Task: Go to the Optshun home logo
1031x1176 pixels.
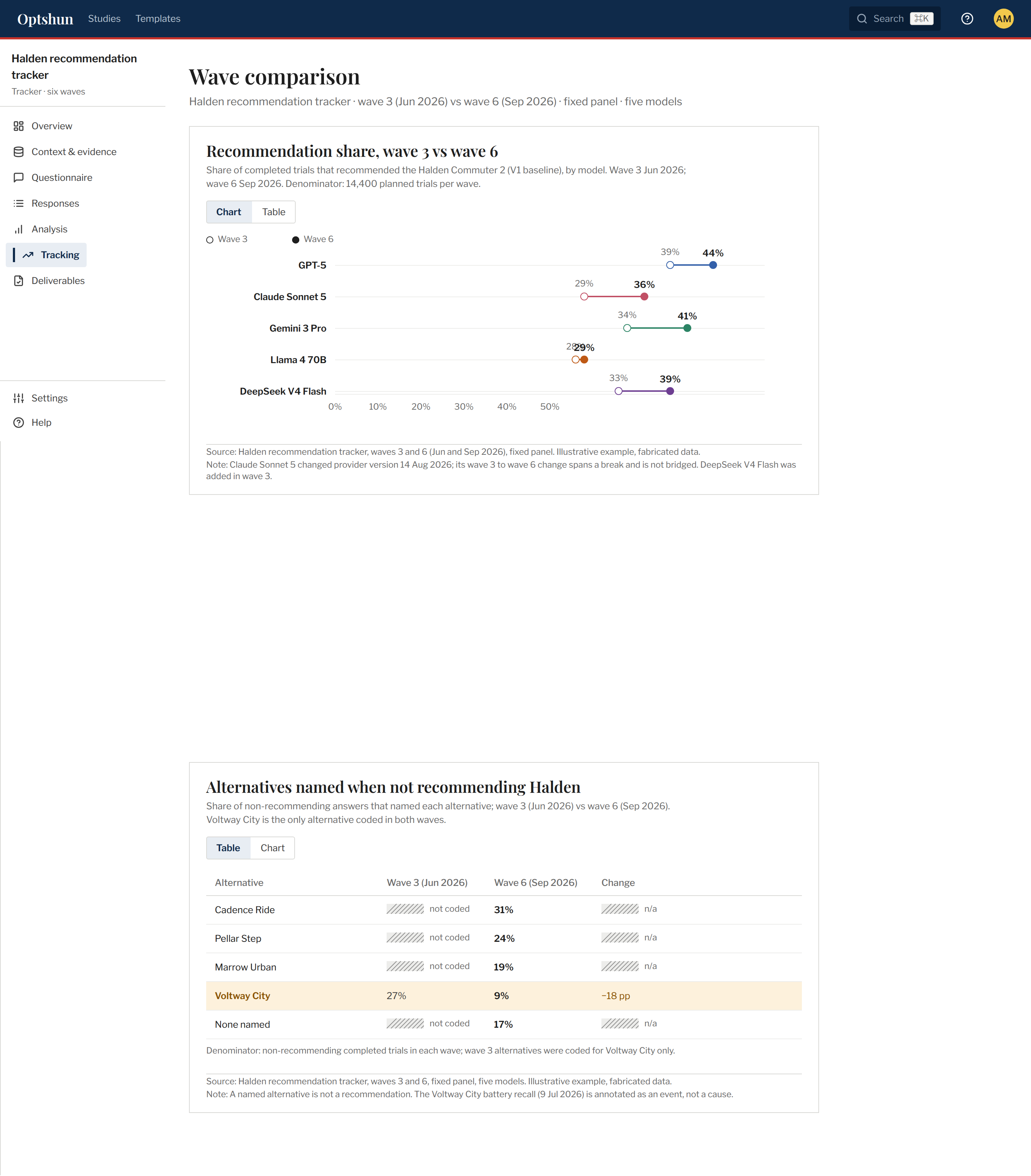Action: tap(45, 19)
